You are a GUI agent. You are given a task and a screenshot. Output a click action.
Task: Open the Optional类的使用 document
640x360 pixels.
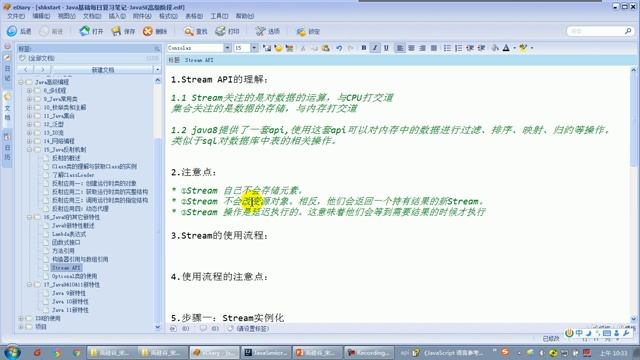[x=74, y=276]
